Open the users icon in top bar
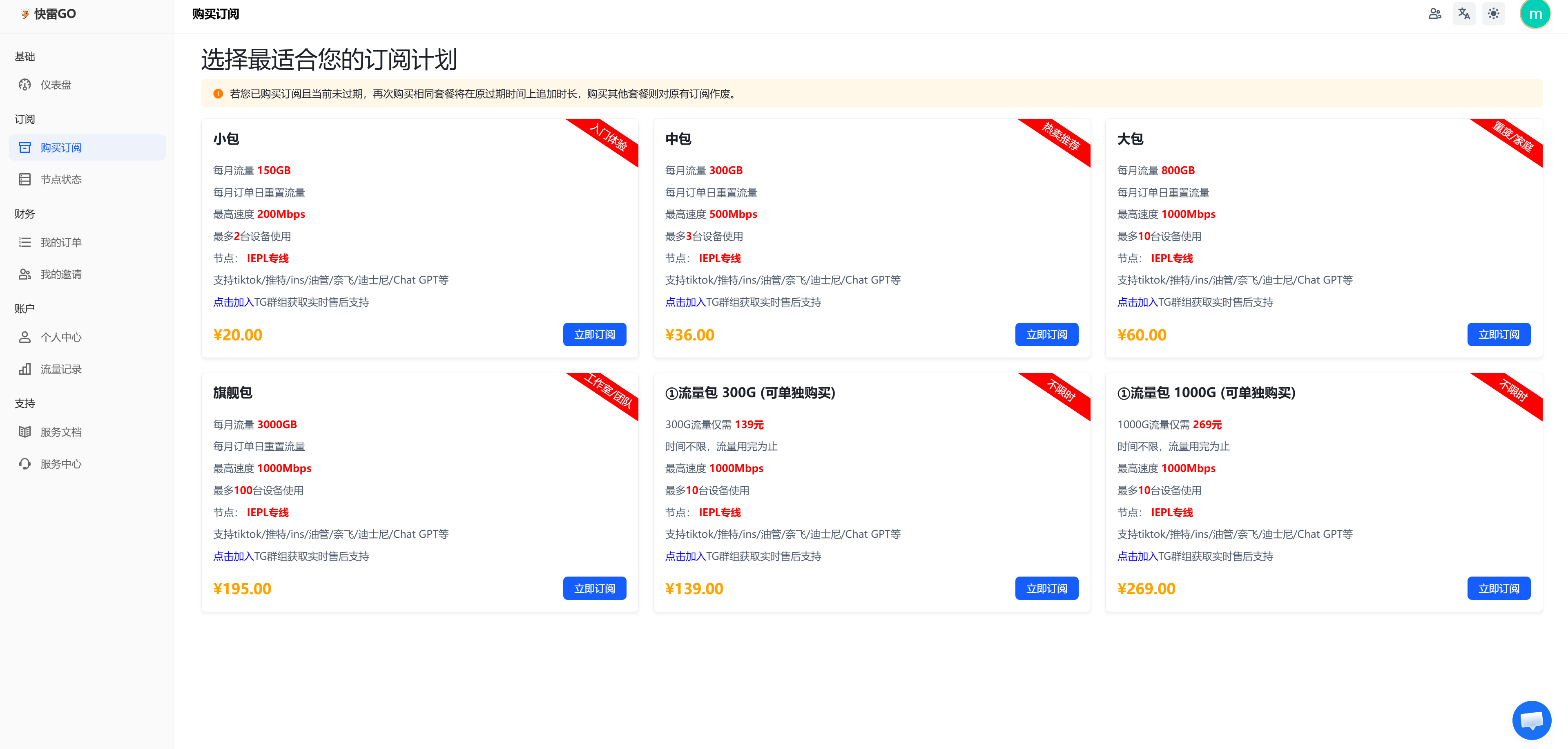This screenshot has height=749, width=1568. [1435, 13]
